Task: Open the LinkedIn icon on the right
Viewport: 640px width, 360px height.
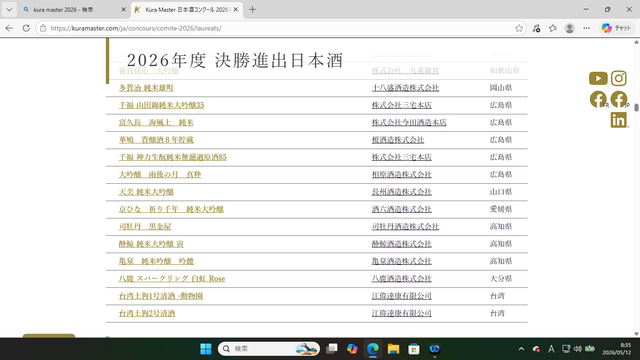Action: (619, 120)
